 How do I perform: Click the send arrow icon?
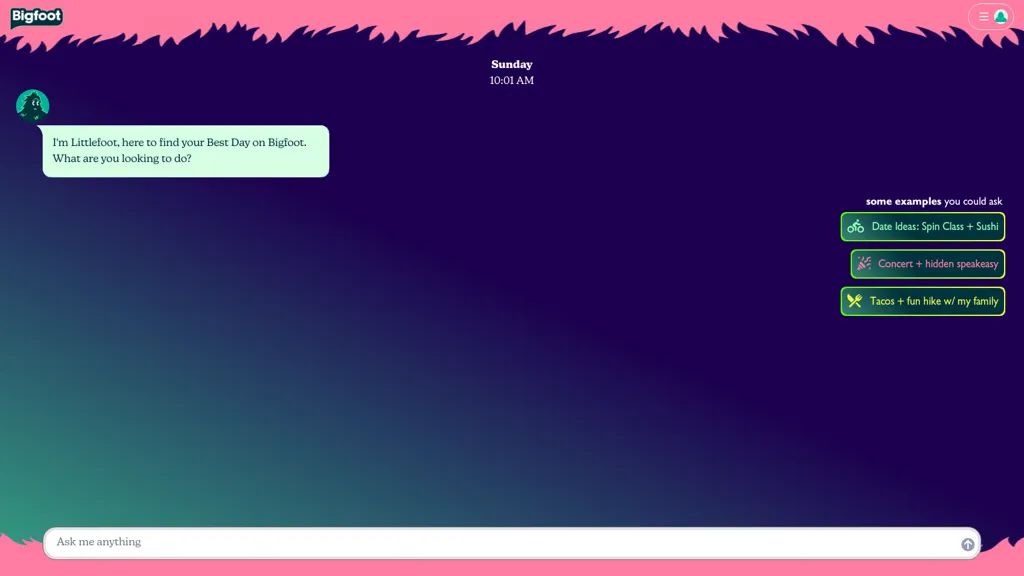[967, 544]
